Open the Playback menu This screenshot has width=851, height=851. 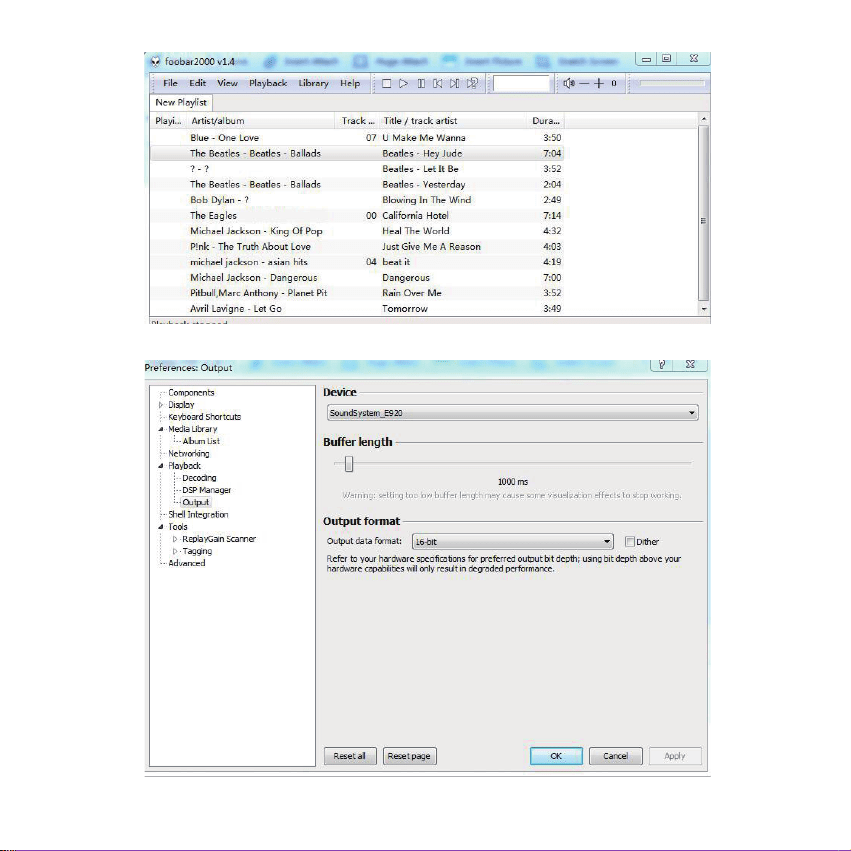[268, 83]
